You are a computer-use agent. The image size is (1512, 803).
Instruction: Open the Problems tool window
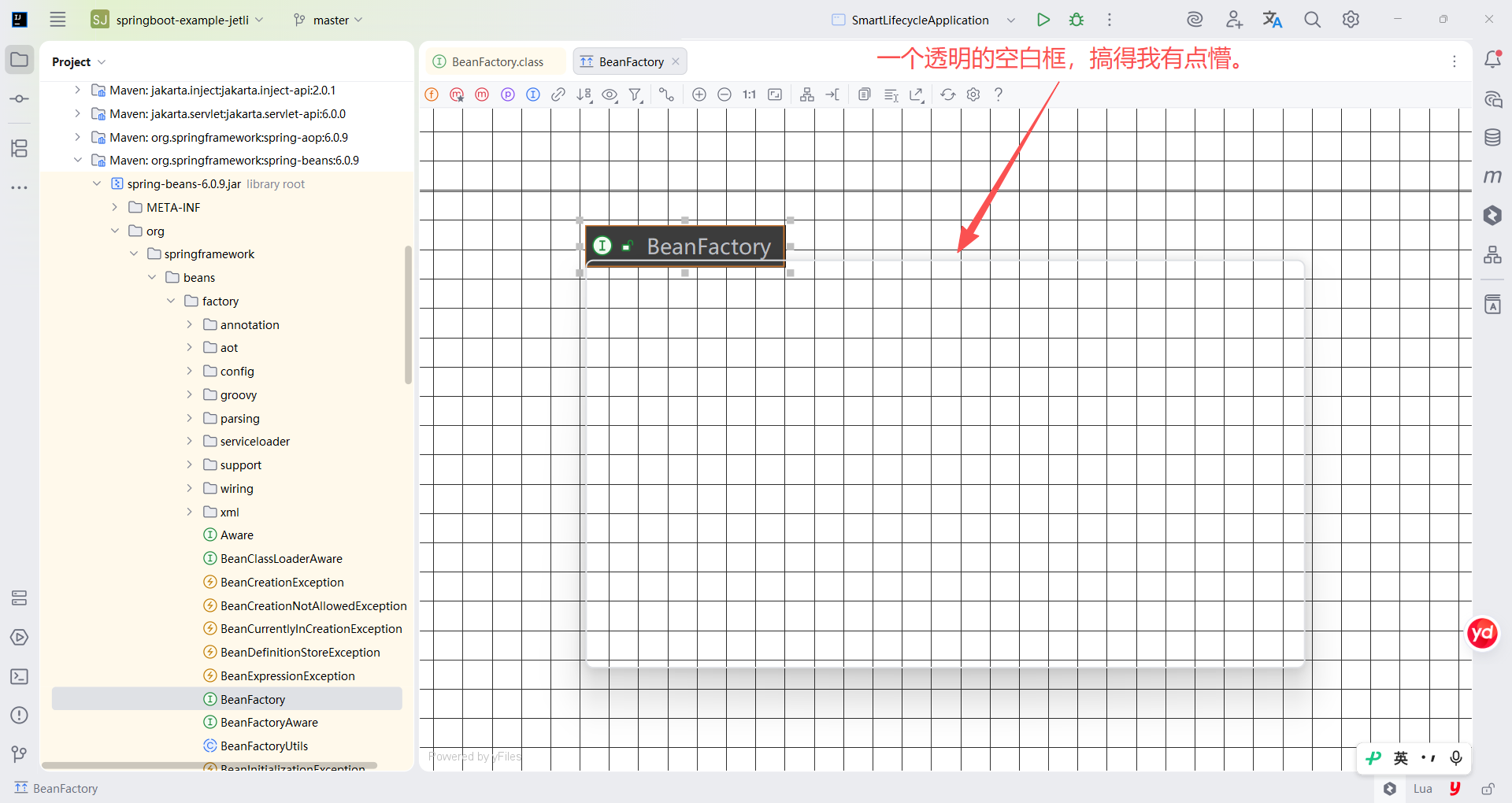click(20, 716)
